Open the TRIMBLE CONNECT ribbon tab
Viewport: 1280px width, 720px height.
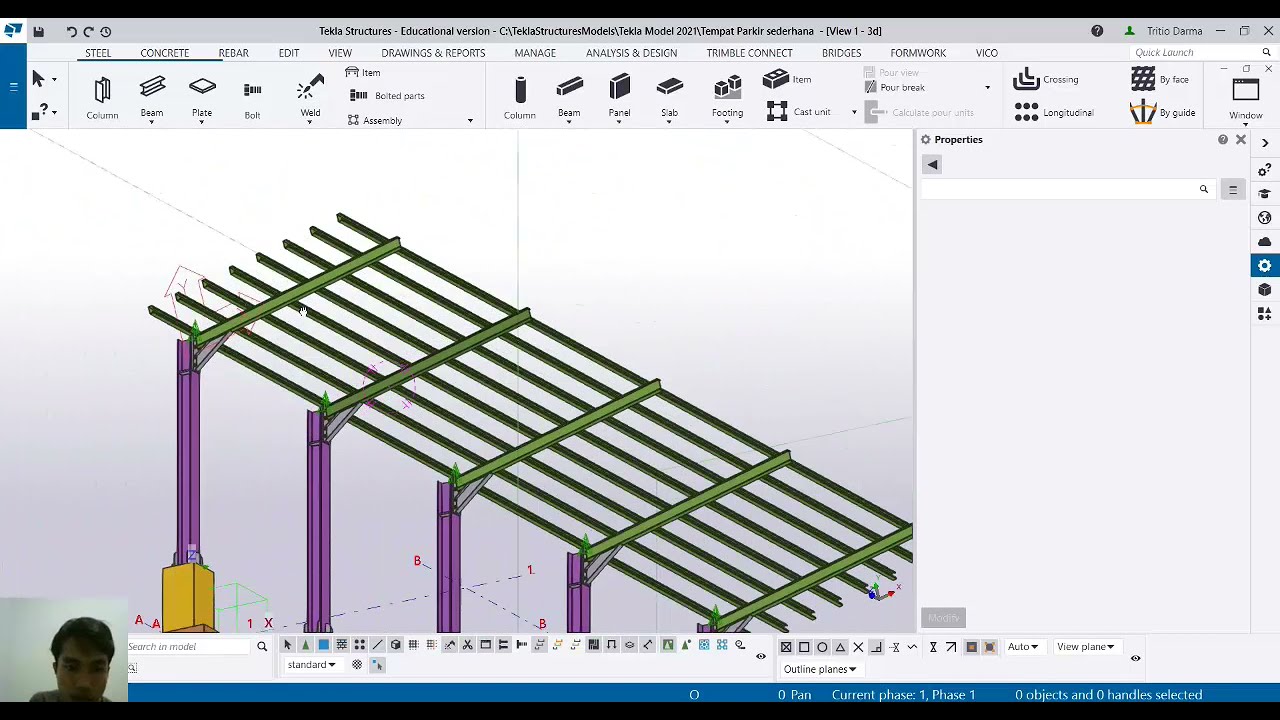click(x=749, y=53)
